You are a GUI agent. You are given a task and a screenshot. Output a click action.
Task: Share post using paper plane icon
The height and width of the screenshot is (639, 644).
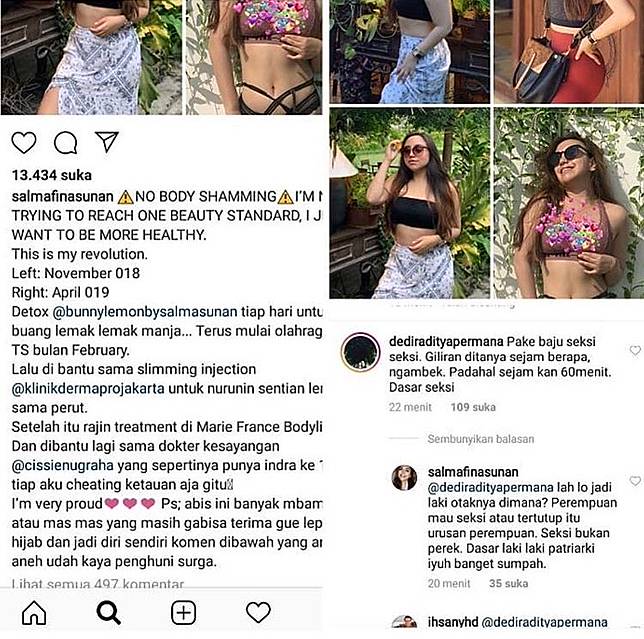tap(107, 142)
